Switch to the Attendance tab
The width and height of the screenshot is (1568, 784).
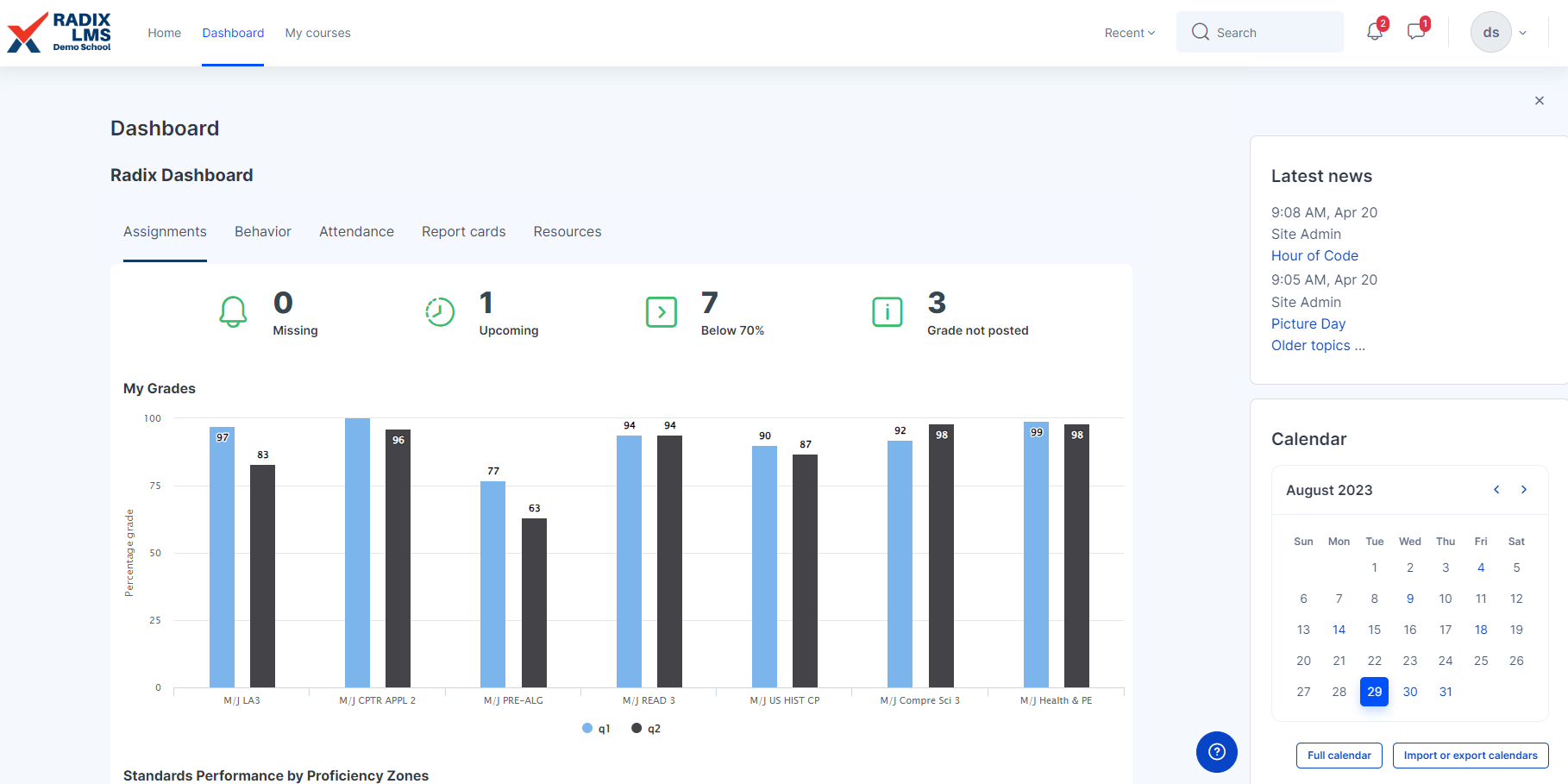pos(356,232)
